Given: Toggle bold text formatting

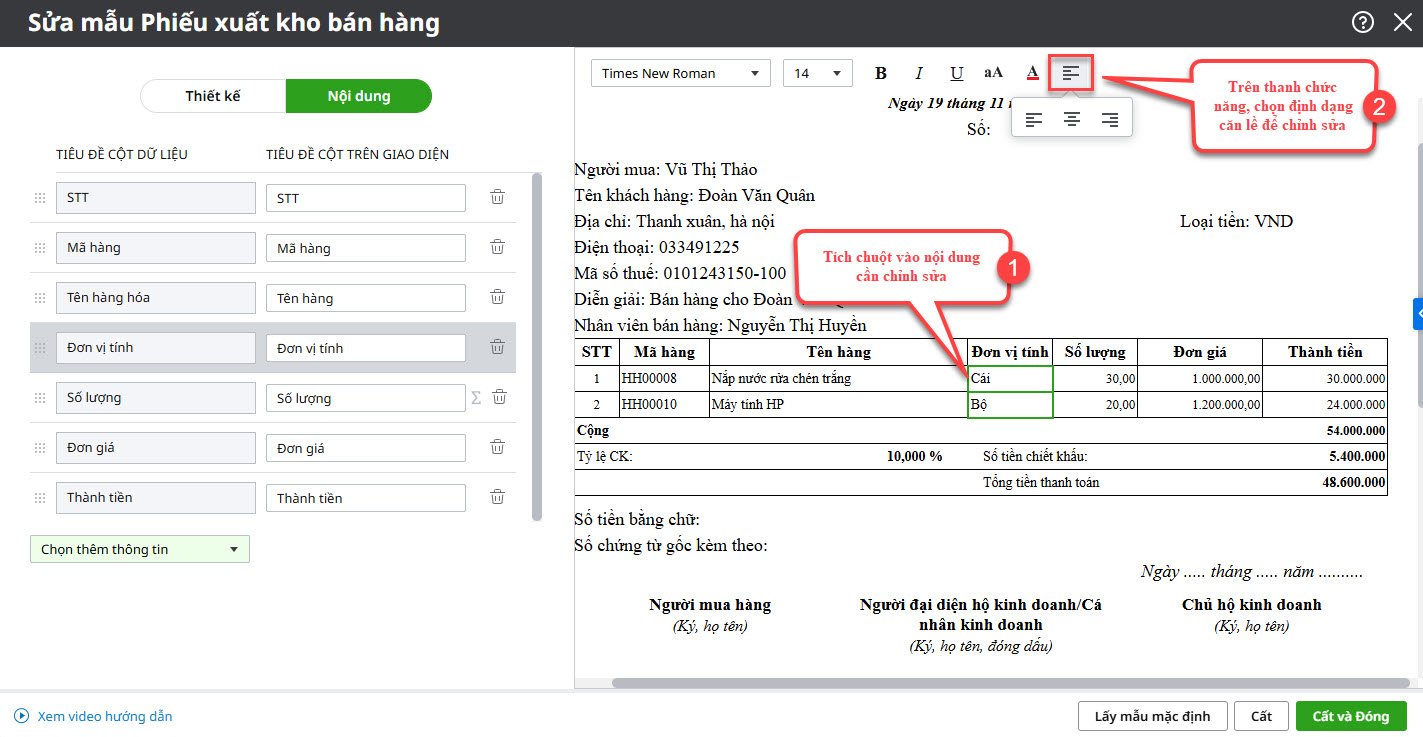Looking at the screenshot, I should tap(881, 73).
